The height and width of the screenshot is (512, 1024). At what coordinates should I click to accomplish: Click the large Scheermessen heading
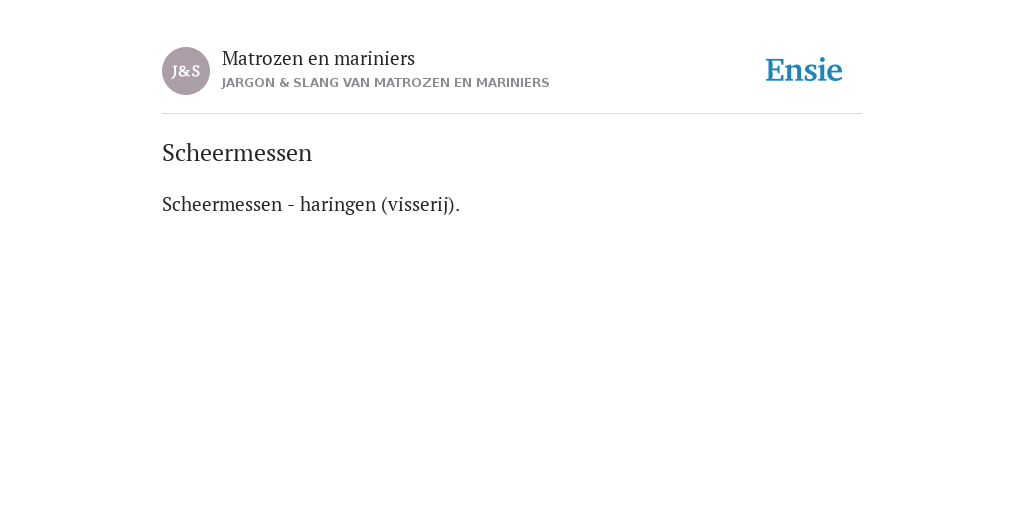point(237,153)
